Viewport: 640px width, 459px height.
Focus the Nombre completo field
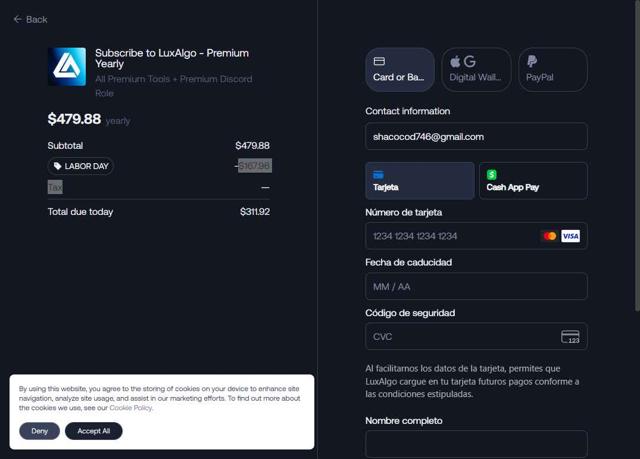(476, 444)
